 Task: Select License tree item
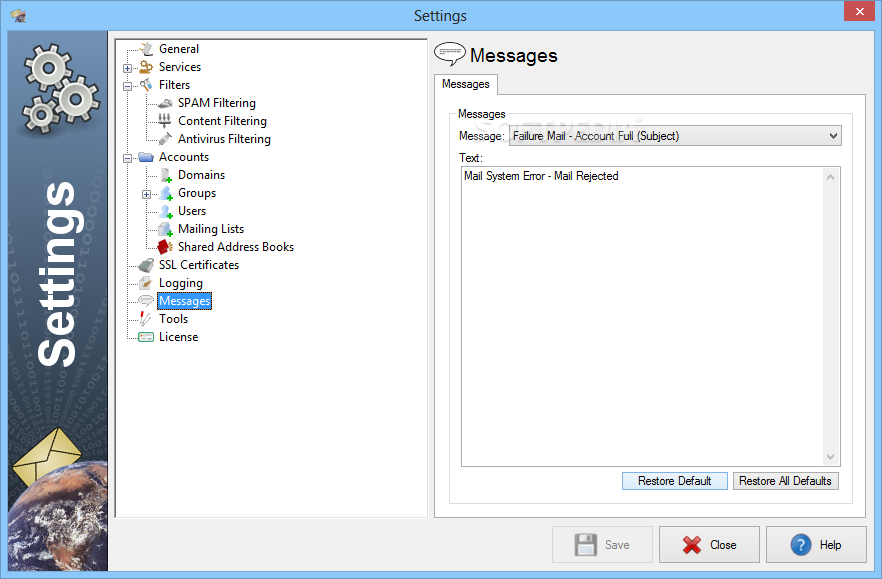click(178, 337)
